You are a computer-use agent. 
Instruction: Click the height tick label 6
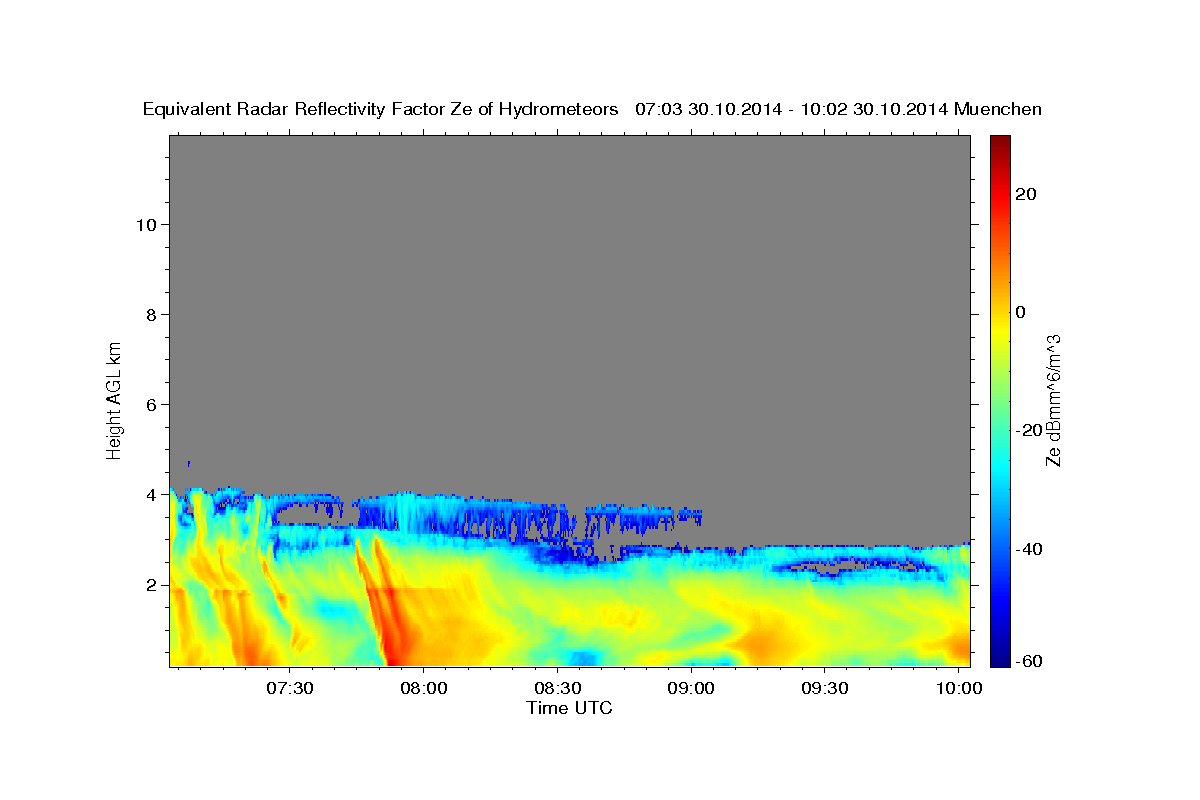pyautogui.click(x=151, y=405)
